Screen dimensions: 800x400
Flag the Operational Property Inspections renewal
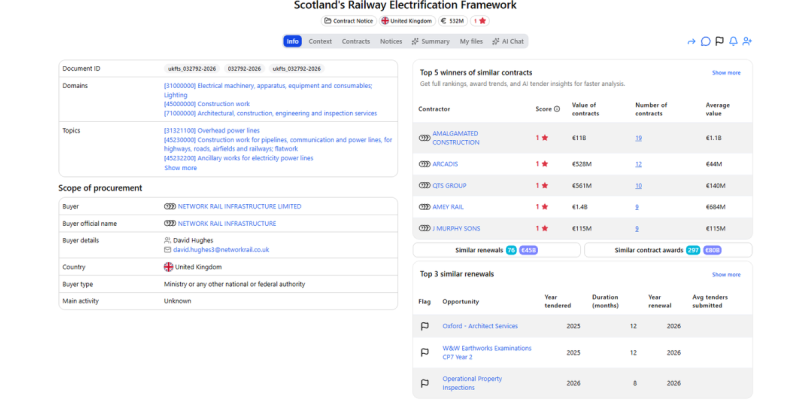point(424,383)
